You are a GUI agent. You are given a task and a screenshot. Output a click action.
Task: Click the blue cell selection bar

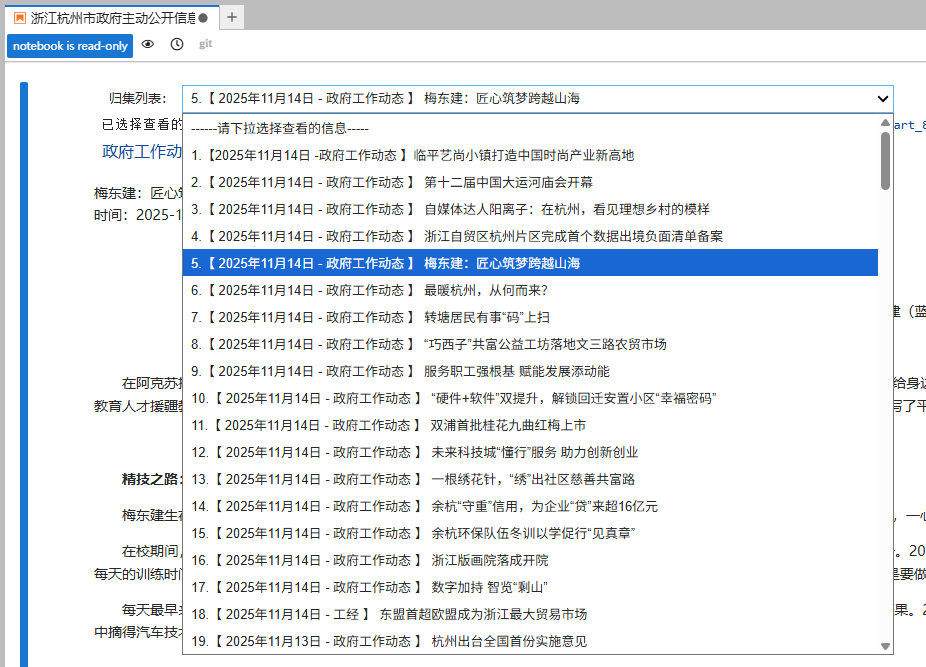(24, 375)
